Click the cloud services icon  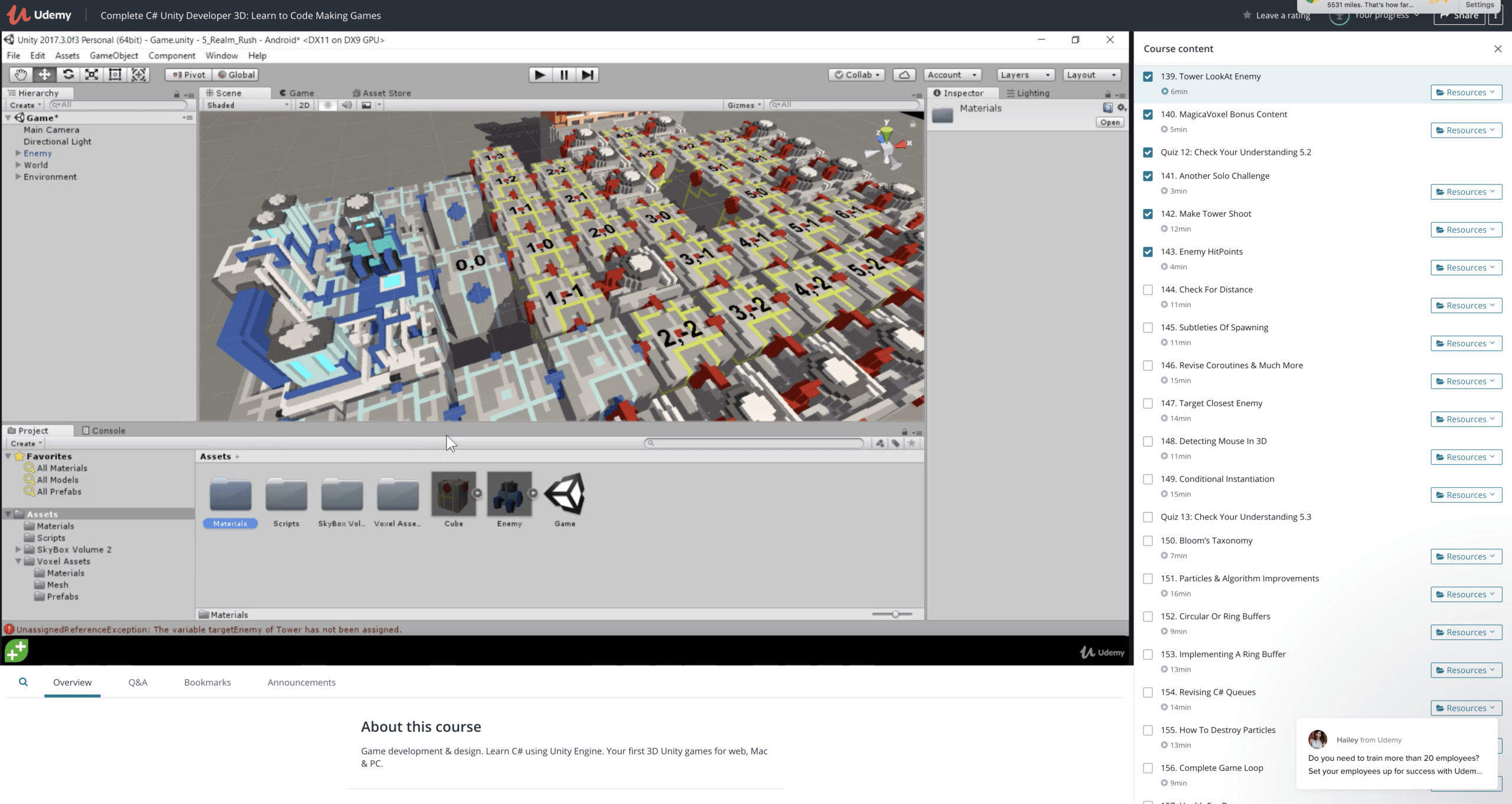[x=904, y=74]
